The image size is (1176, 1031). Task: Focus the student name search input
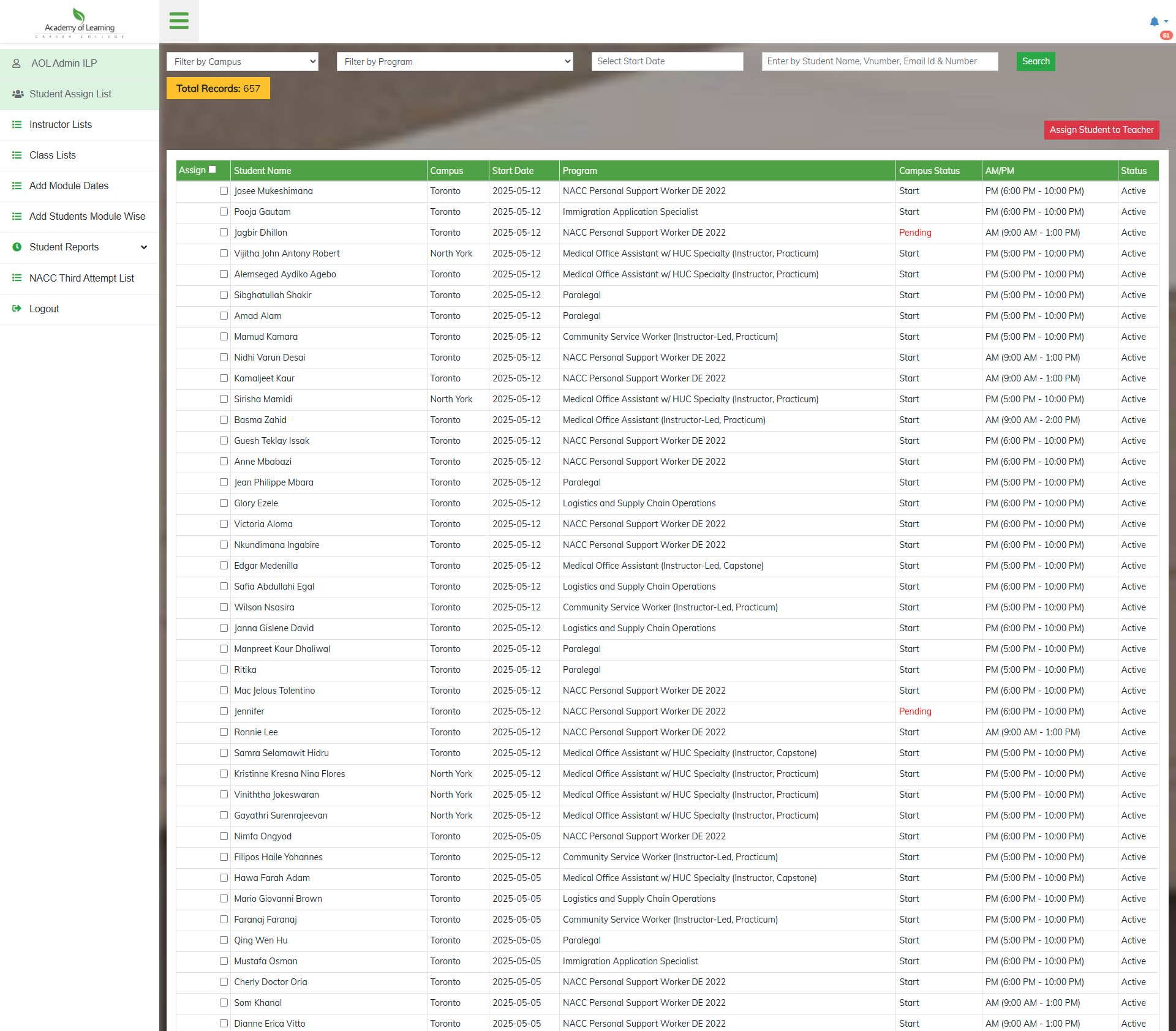pyautogui.click(x=879, y=61)
